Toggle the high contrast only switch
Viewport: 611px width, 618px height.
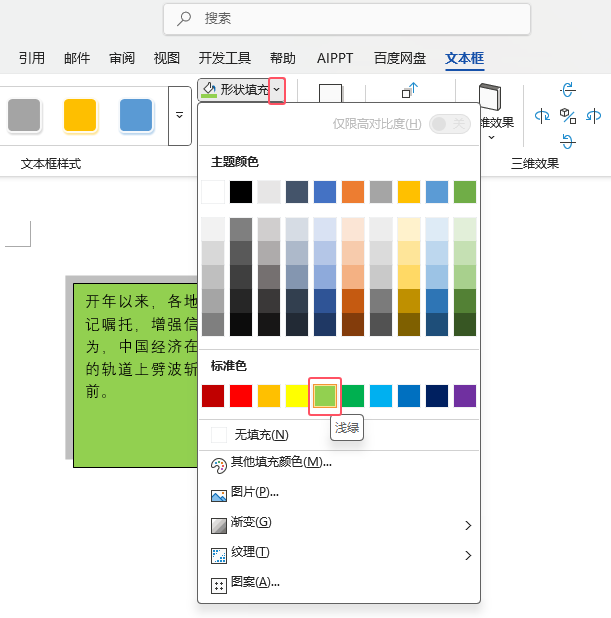[450, 124]
